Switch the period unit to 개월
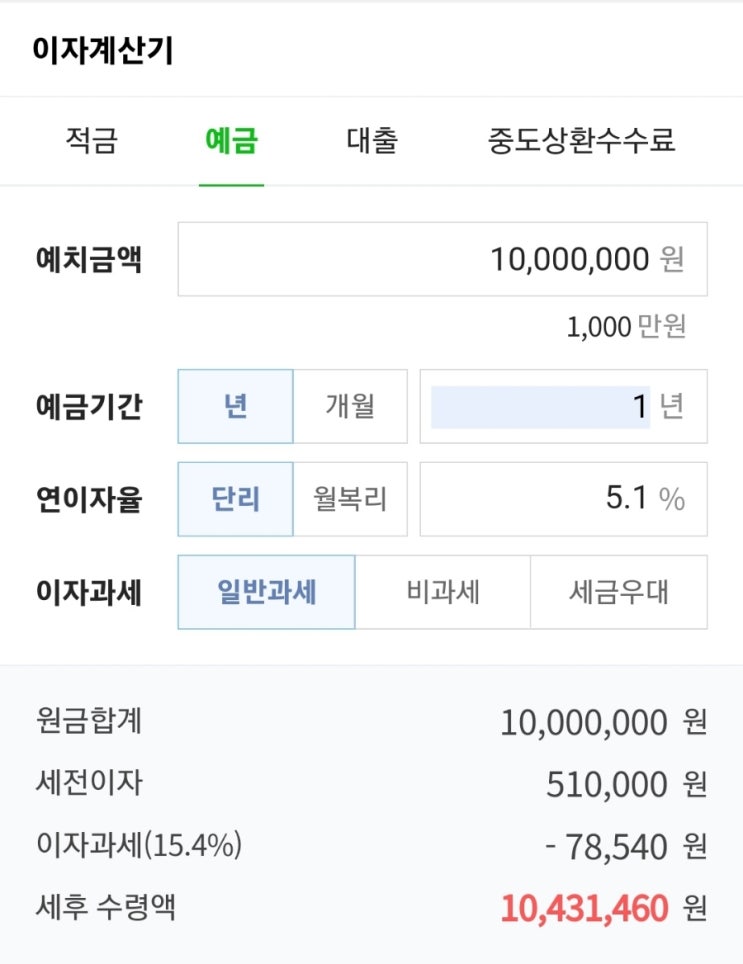 click(x=350, y=407)
